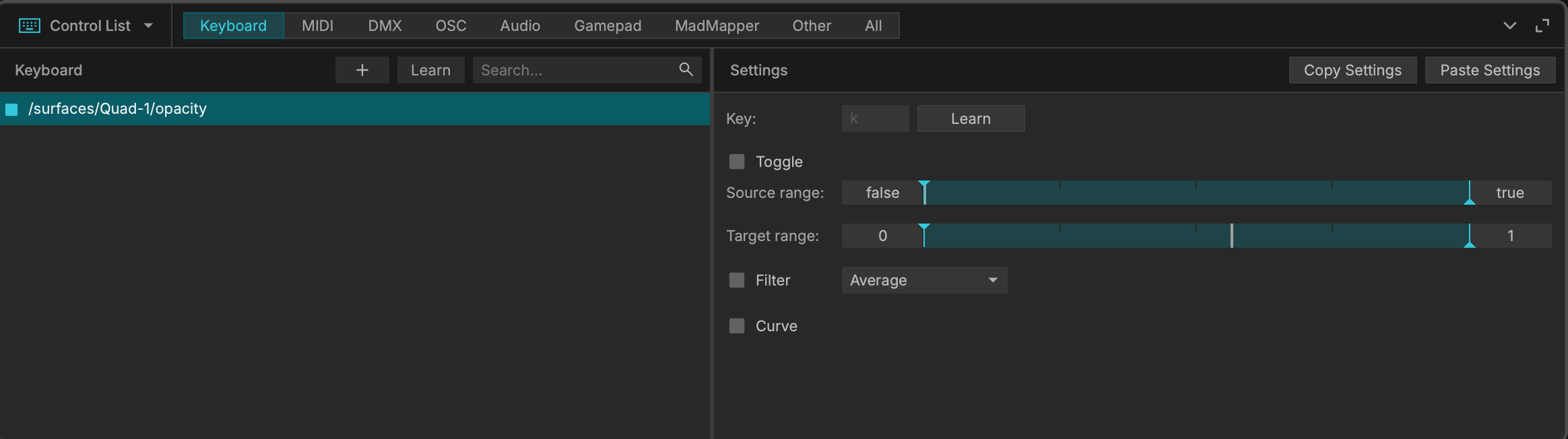Click the keyboard icon beside Control List
This screenshot has width=1568, height=439.
click(30, 26)
